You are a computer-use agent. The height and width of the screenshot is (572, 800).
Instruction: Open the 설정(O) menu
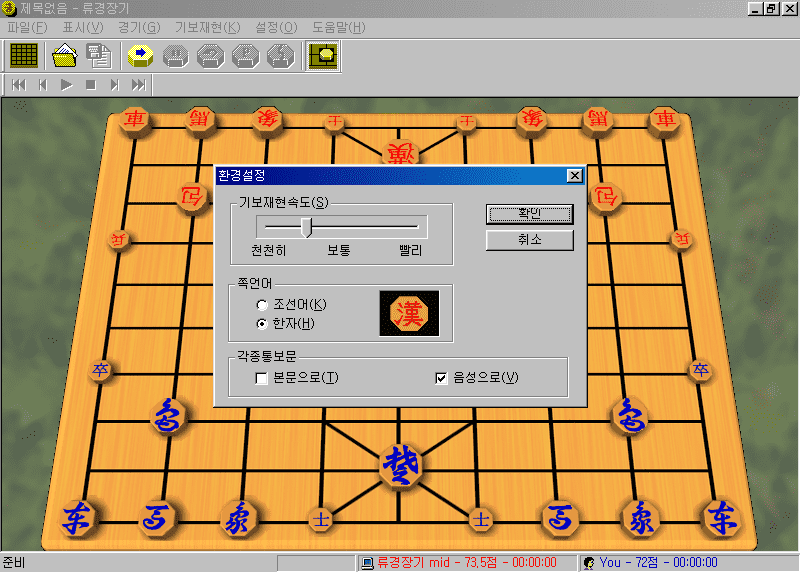pyautogui.click(x=276, y=27)
